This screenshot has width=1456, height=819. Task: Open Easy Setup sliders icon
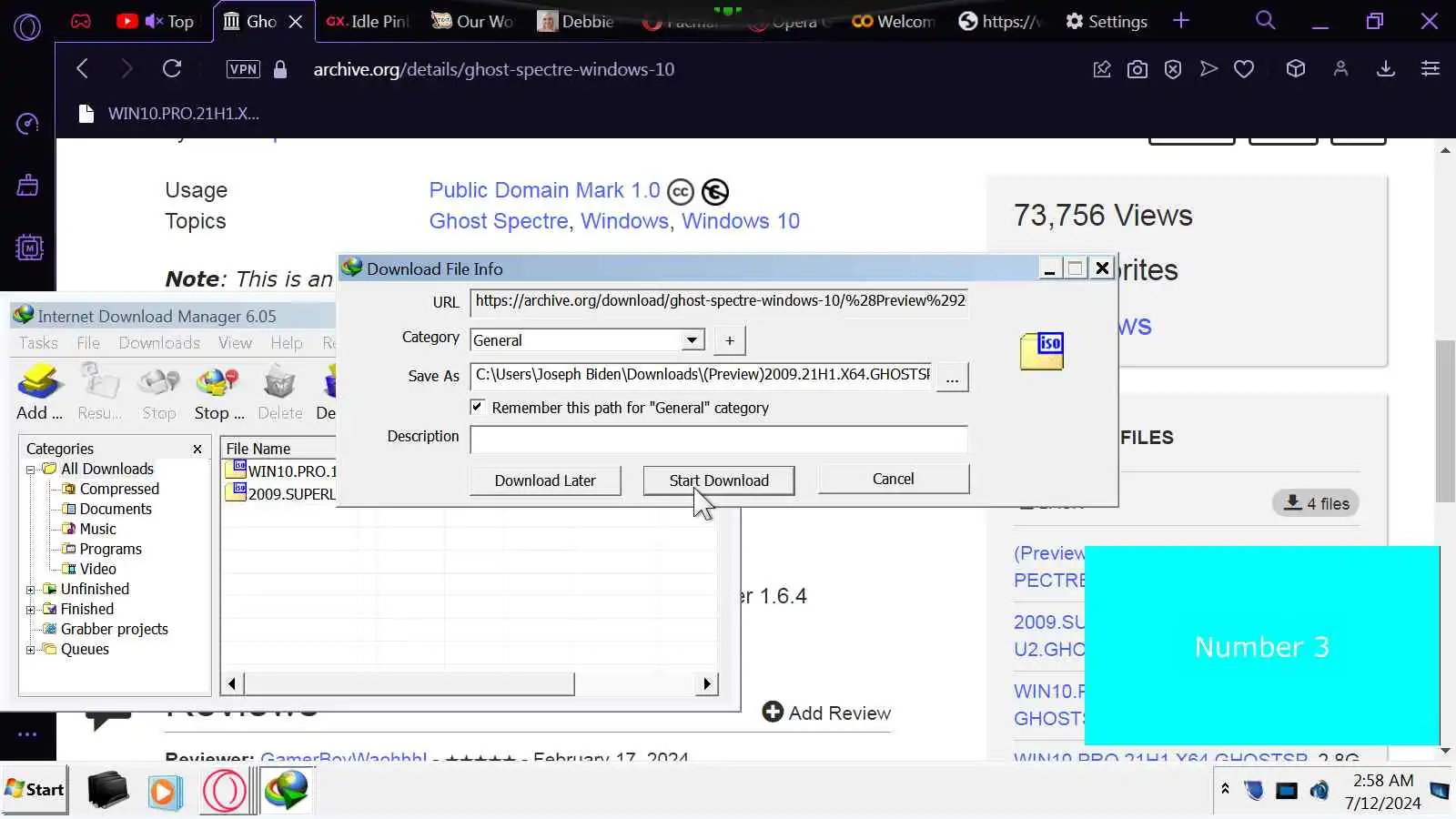1431,69
